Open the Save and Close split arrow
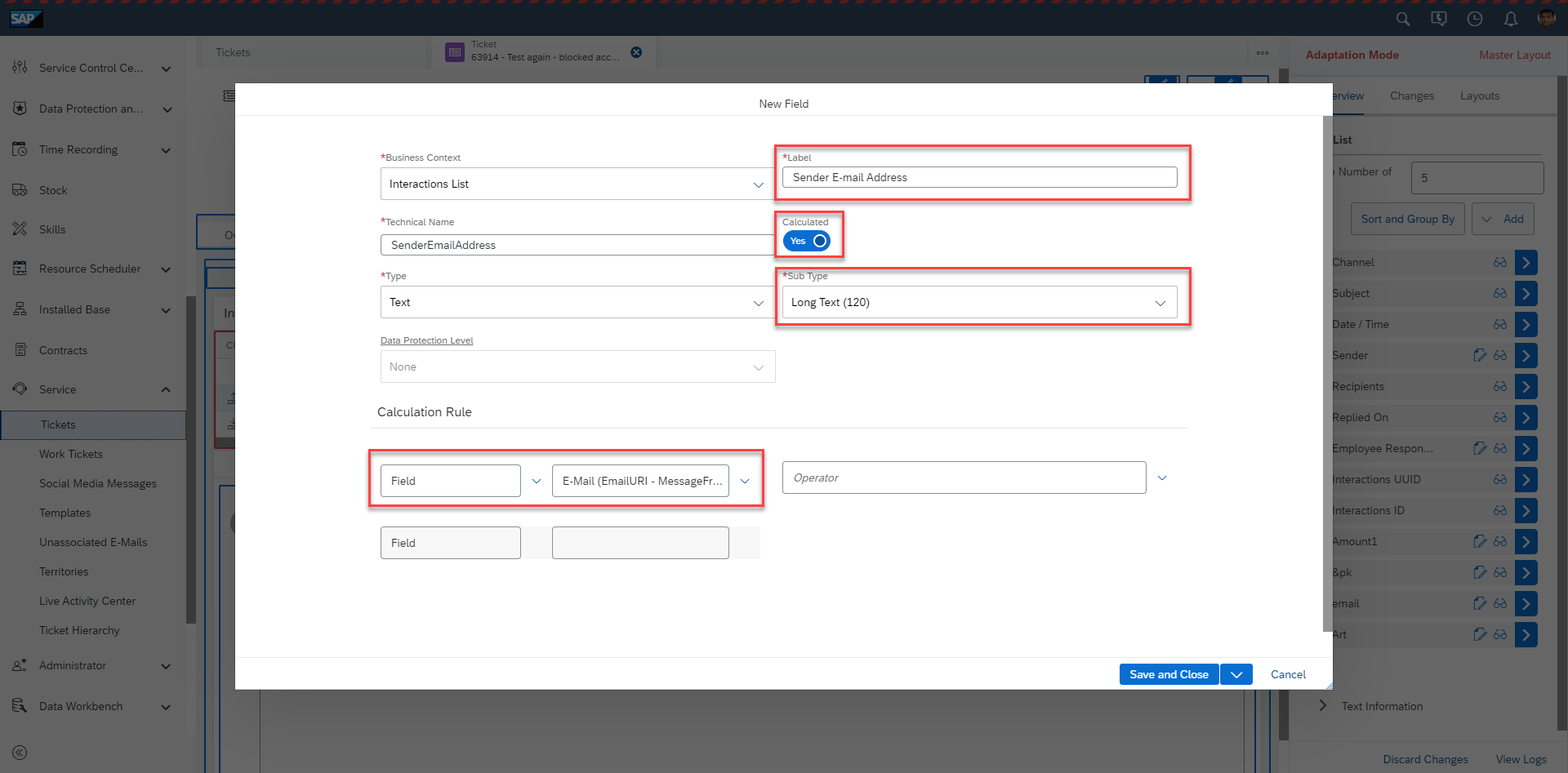 (1236, 674)
